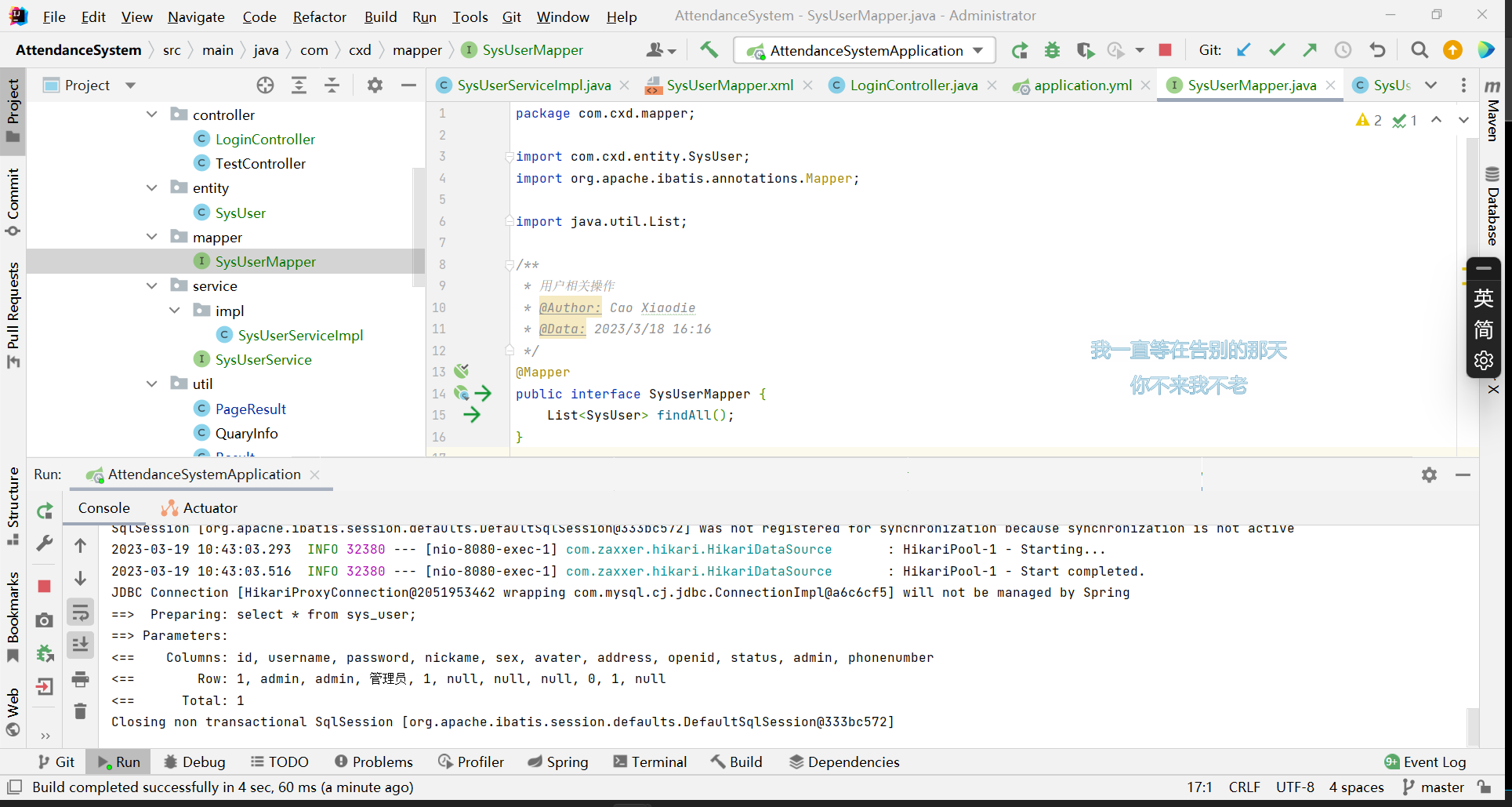
Task: Open Search Everywhere magnifier icon
Action: coord(1419,50)
